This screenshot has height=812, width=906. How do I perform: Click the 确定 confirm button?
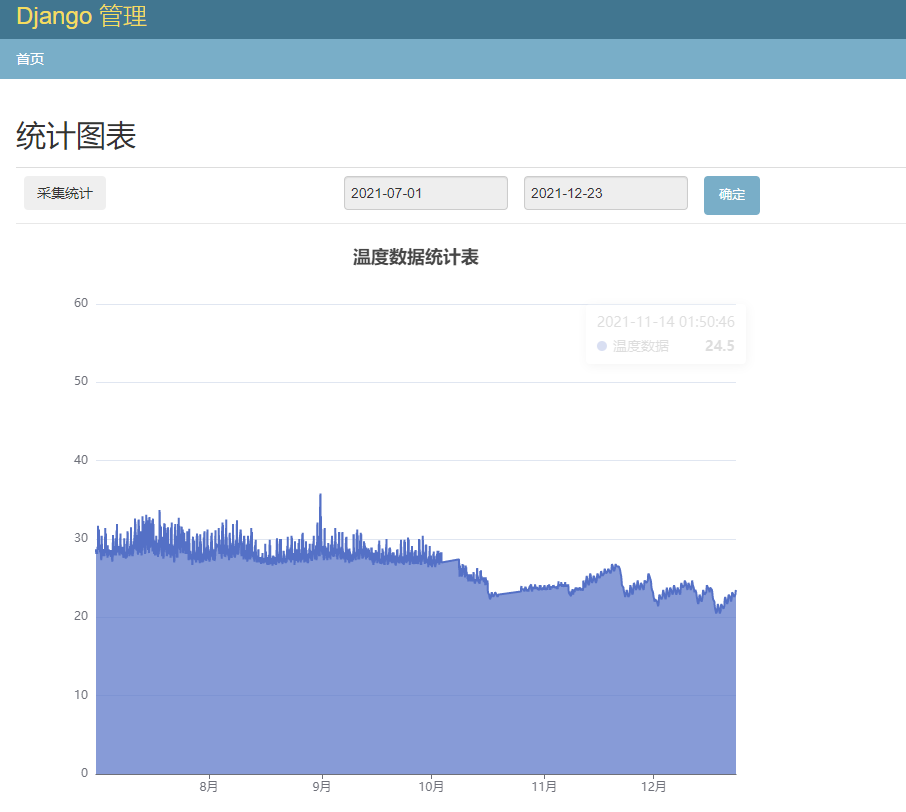(x=732, y=195)
